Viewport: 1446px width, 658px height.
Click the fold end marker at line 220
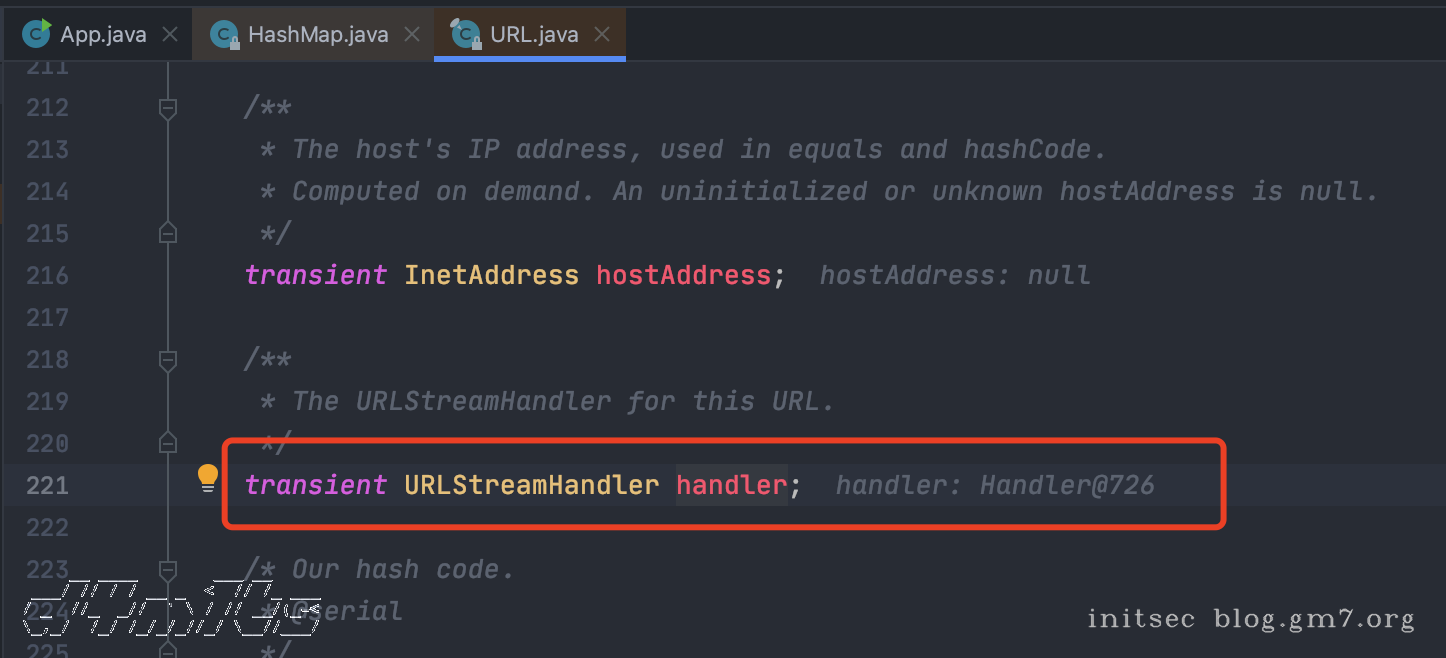point(168,443)
